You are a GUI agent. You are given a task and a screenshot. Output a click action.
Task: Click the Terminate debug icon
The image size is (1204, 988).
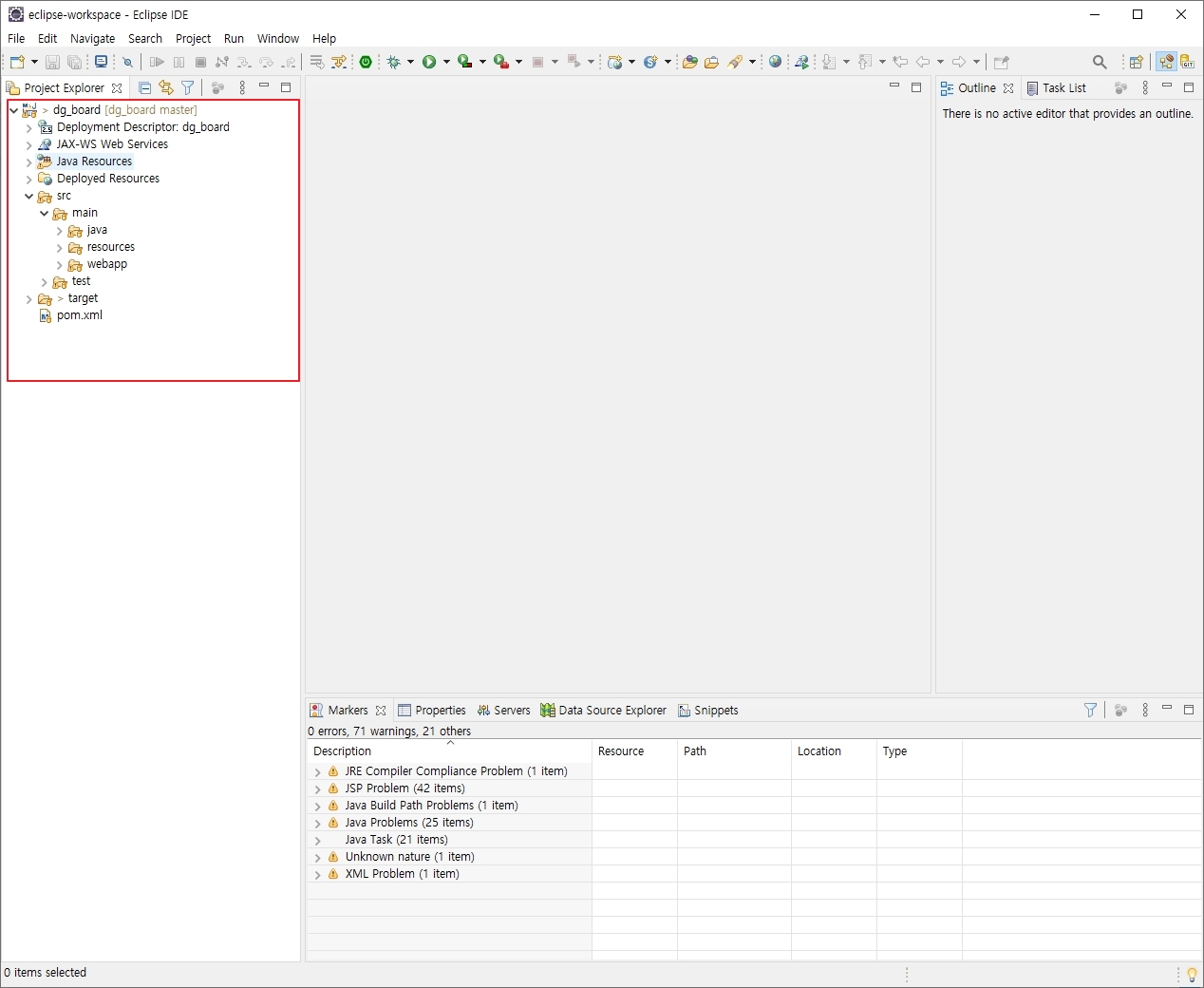point(200,62)
